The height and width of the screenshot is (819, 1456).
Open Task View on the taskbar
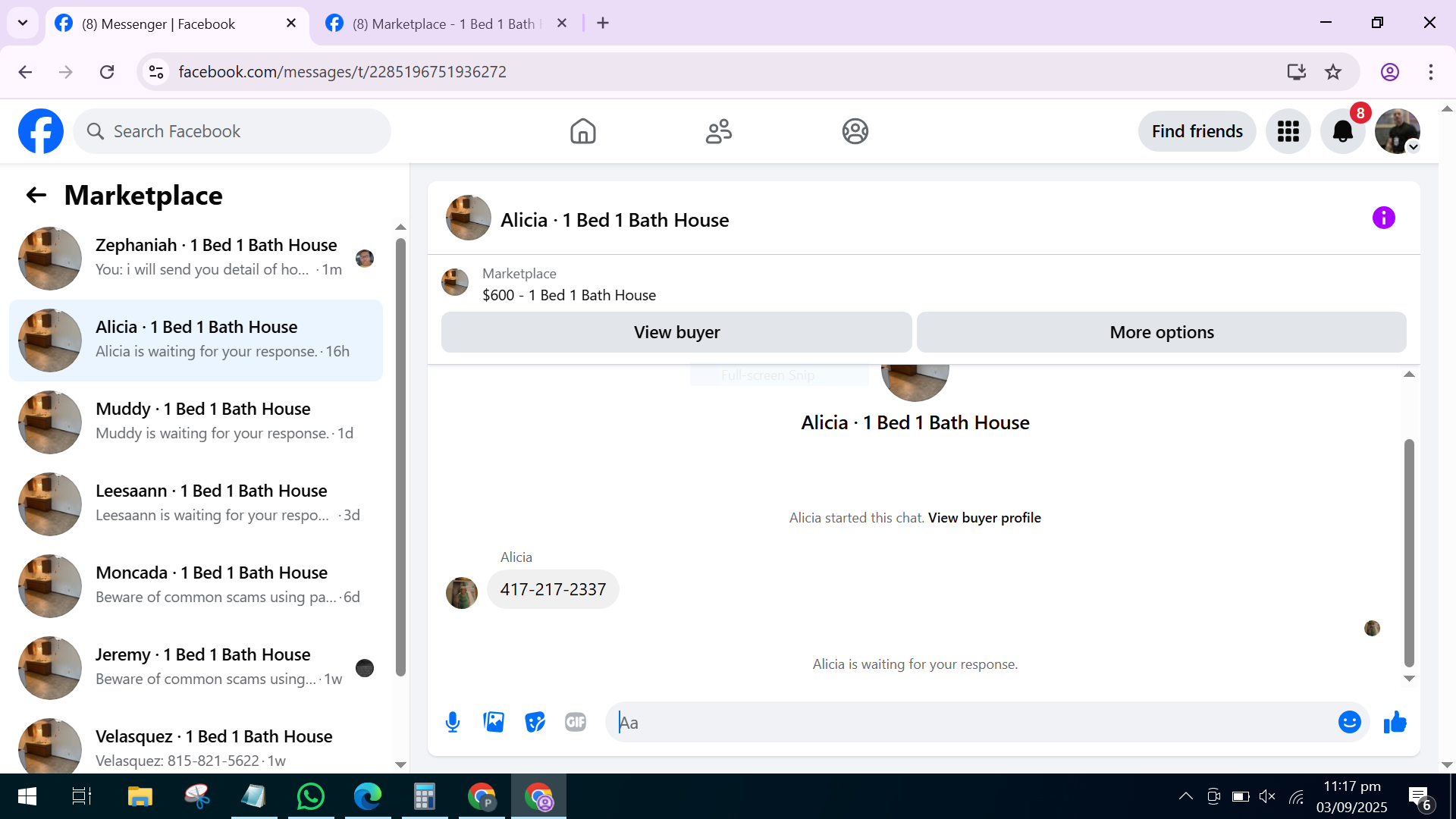[82, 796]
